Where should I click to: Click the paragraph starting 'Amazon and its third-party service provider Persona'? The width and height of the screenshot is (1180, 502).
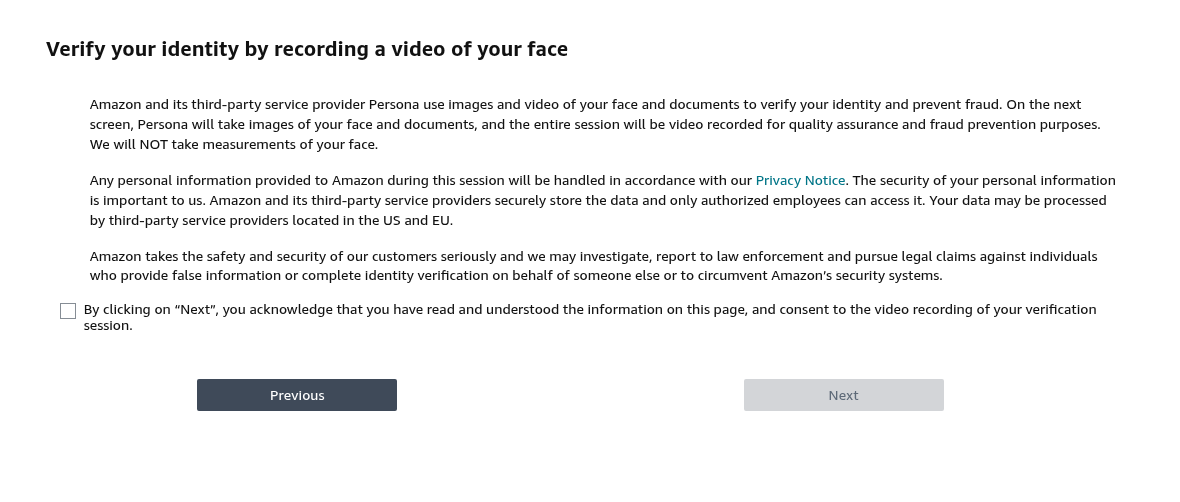595,124
